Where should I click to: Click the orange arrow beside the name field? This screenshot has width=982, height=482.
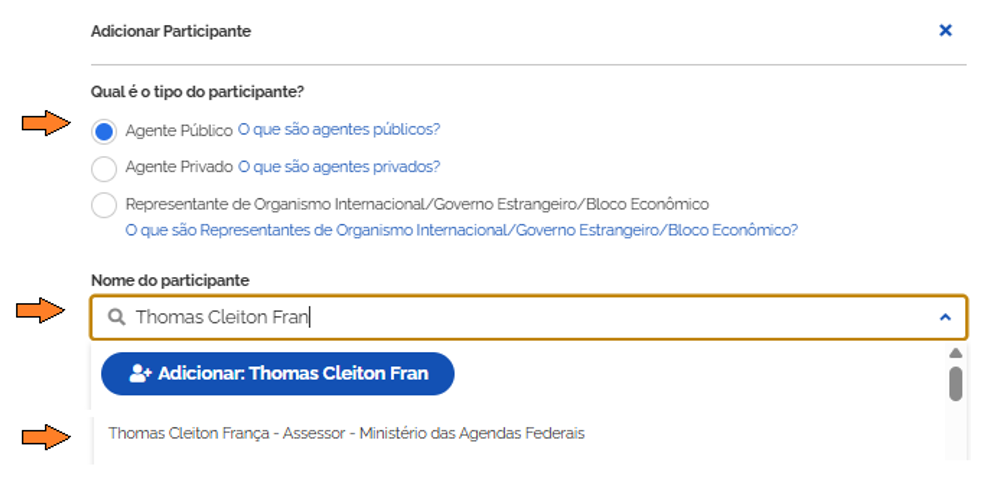(x=41, y=312)
